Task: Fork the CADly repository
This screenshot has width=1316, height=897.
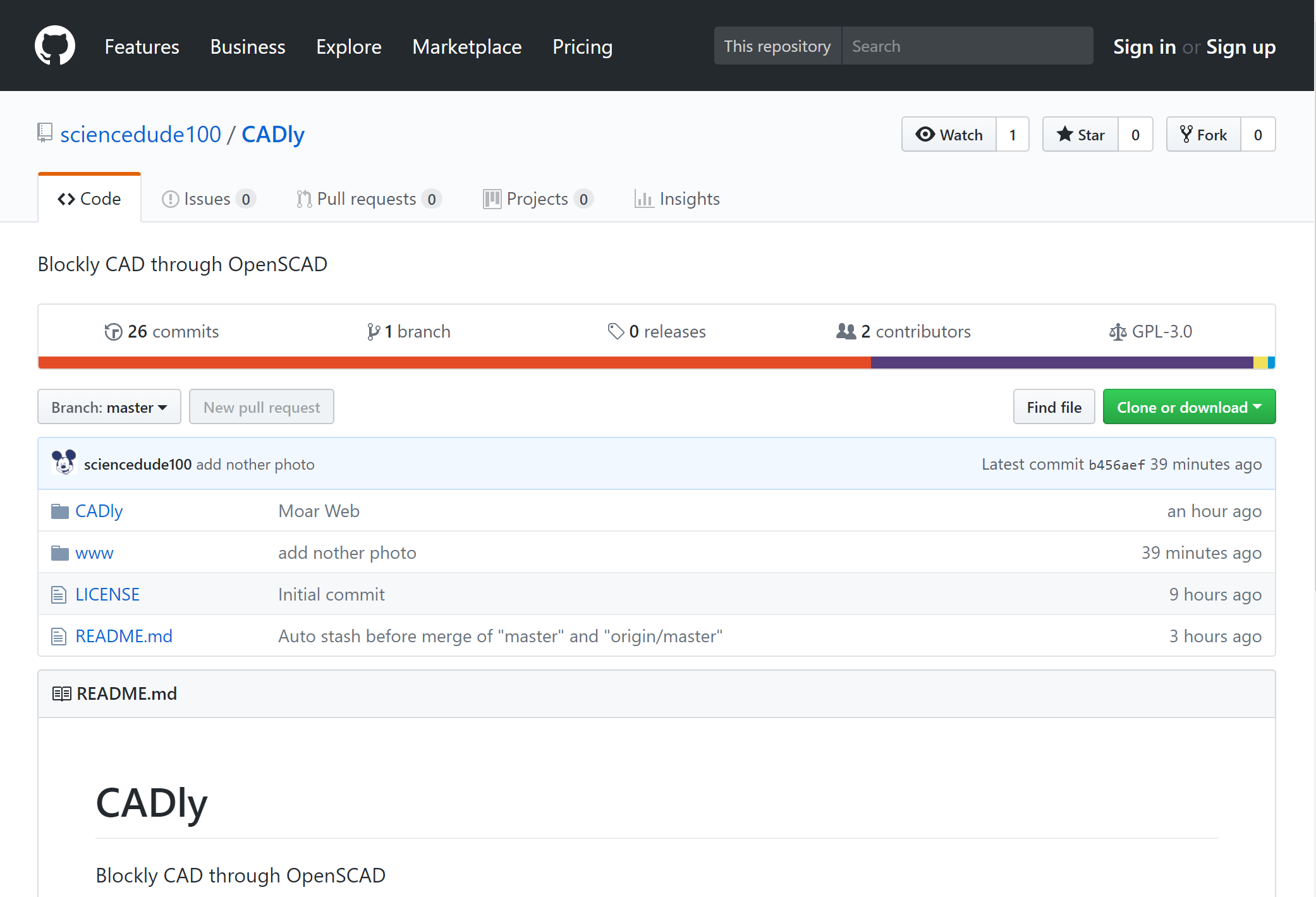Action: click(1203, 135)
